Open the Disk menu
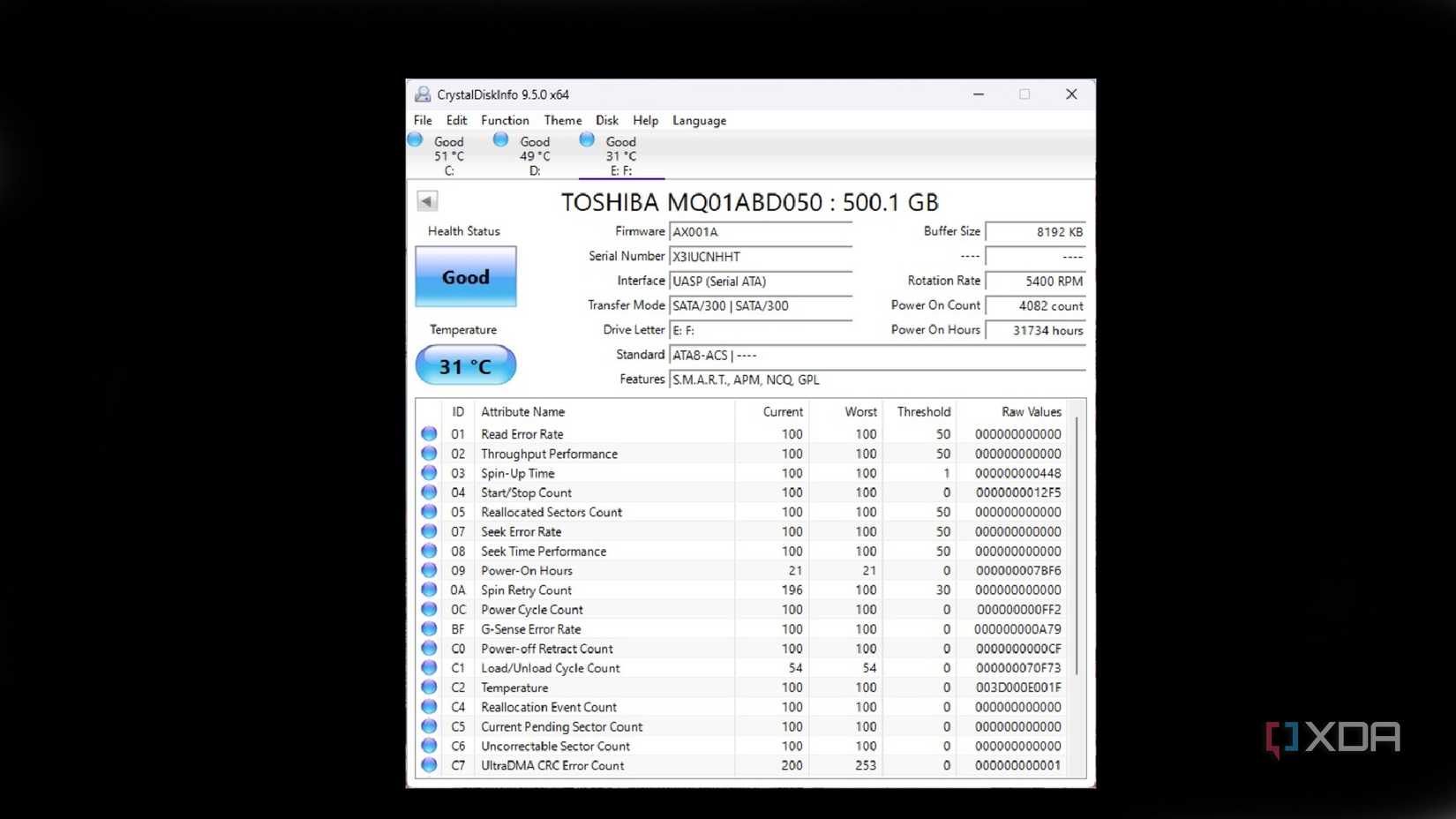This screenshot has width=1456, height=819. 607,120
